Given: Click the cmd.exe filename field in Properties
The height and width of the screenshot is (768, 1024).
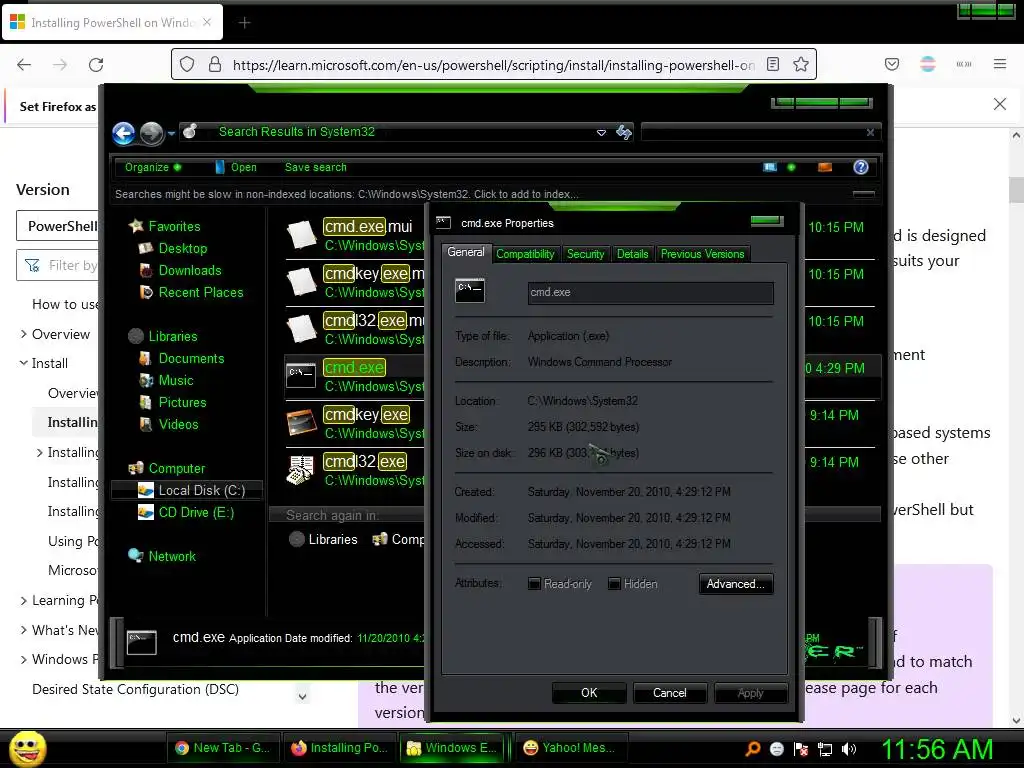Looking at the screenshot, I should (x=650, y=293).
